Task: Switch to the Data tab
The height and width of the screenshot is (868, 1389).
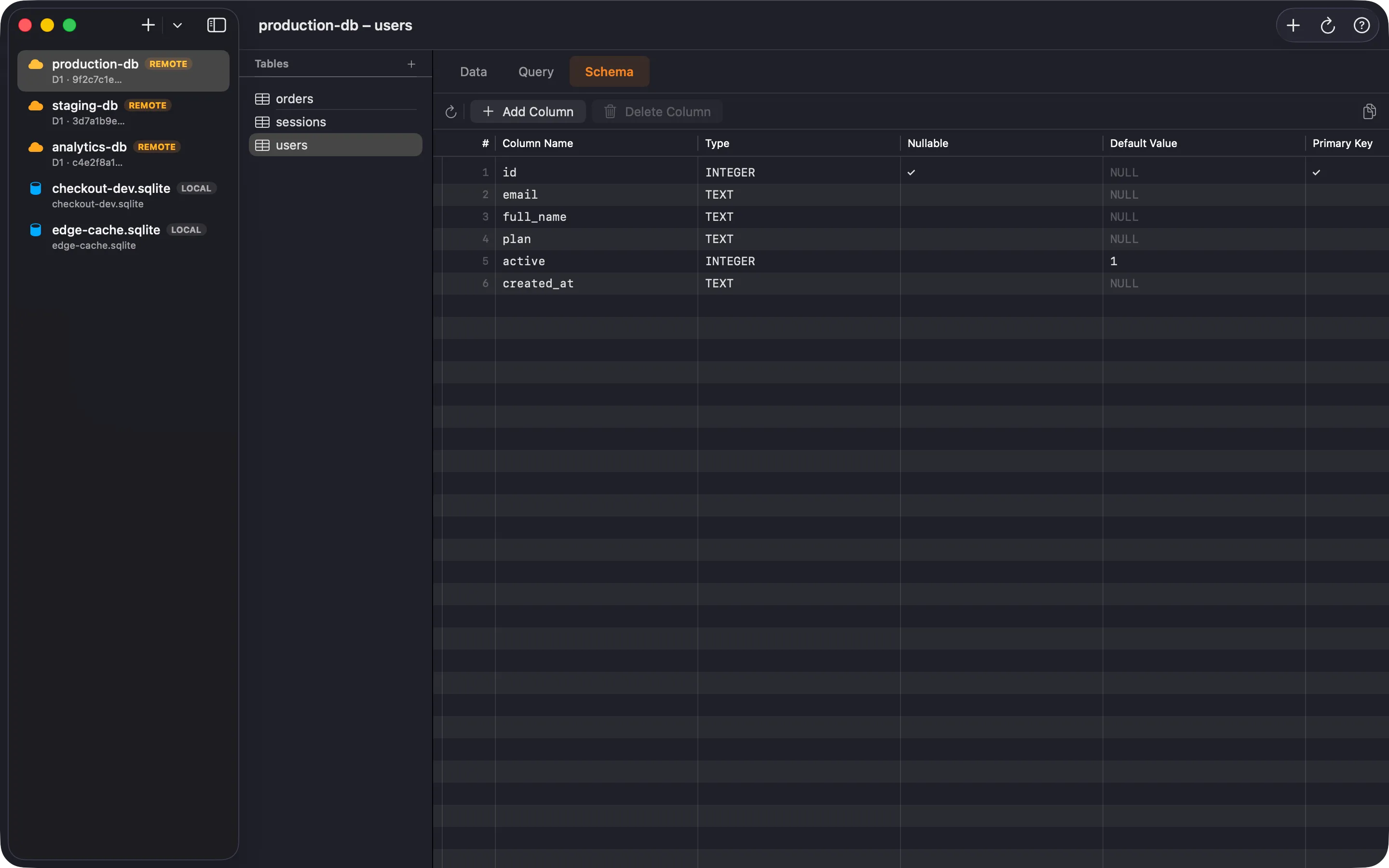Action: coord(474,72)
